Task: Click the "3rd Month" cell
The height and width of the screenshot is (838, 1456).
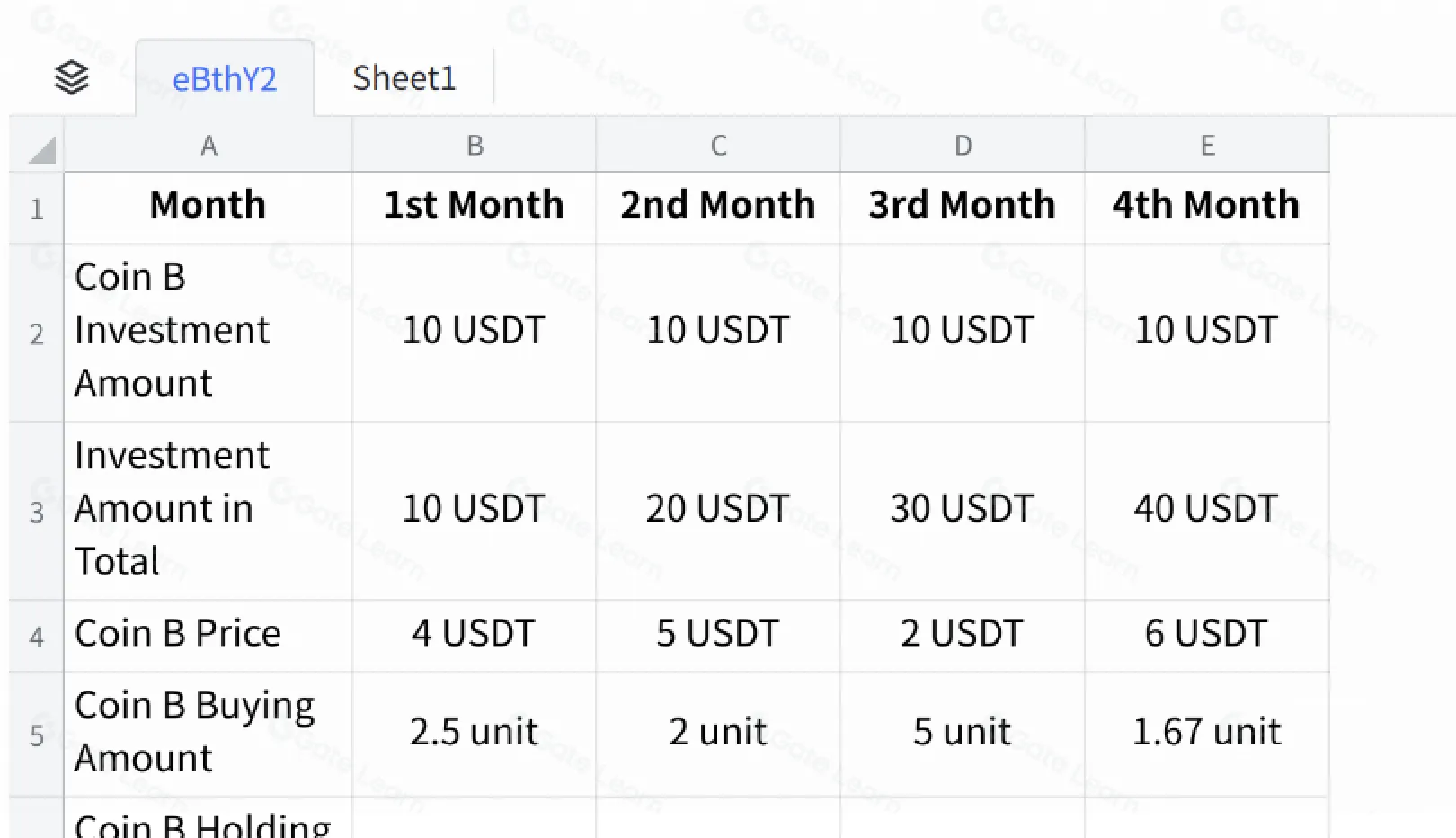Action: point(962,206)
